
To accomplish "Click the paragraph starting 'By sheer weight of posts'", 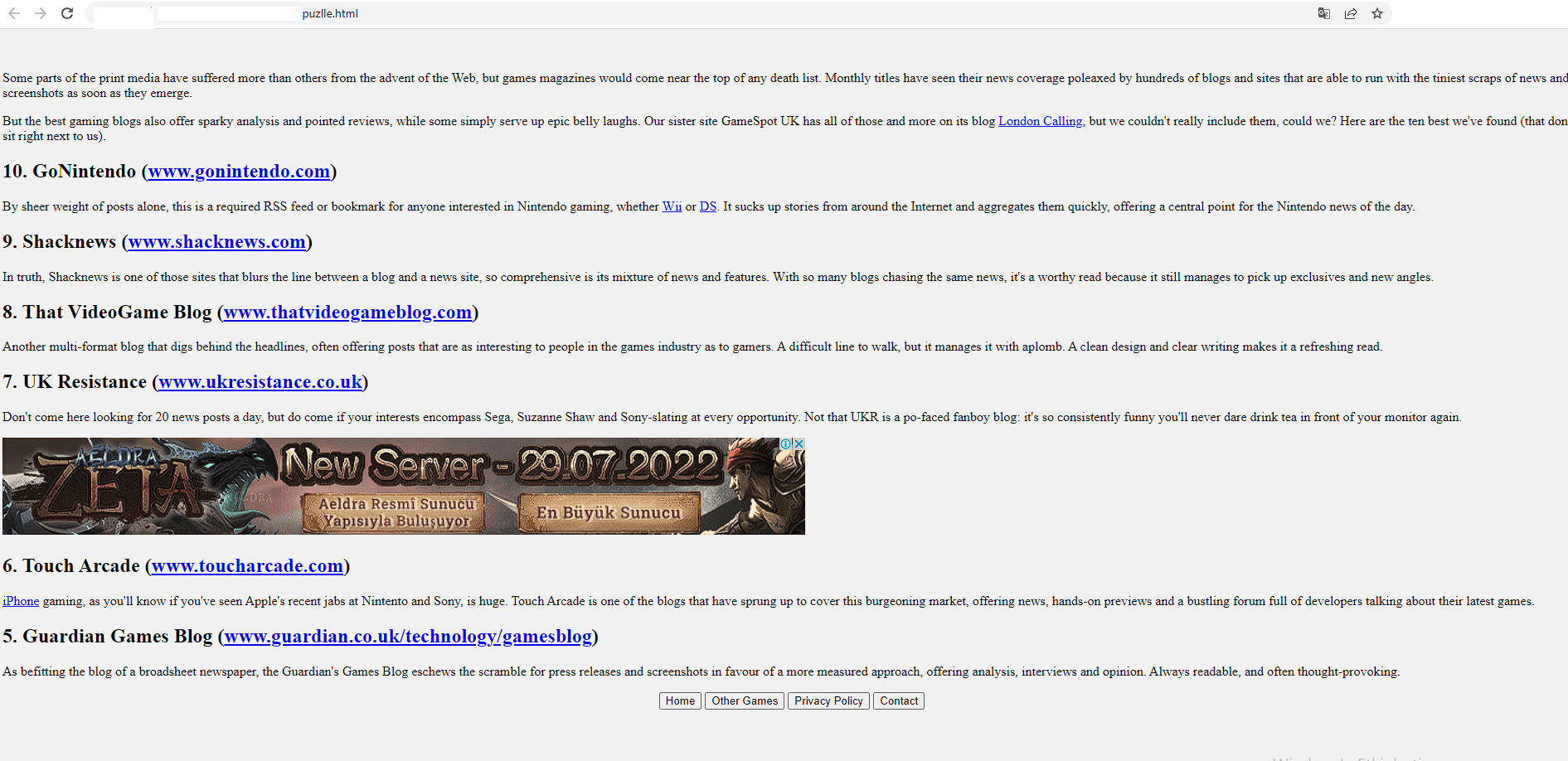I will [709, 206].
